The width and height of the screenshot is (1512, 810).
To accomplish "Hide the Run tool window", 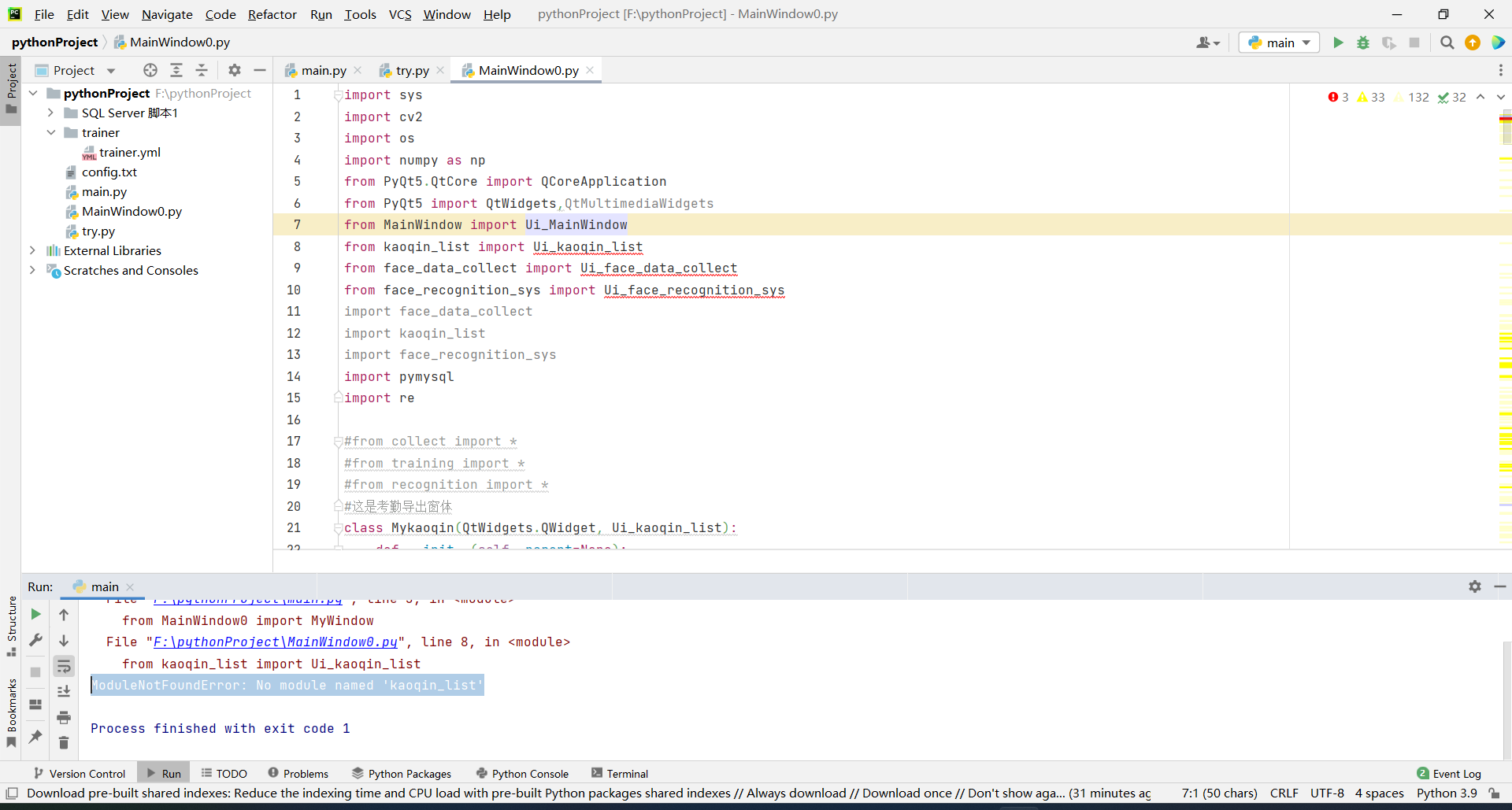I will coord(1500,586).
